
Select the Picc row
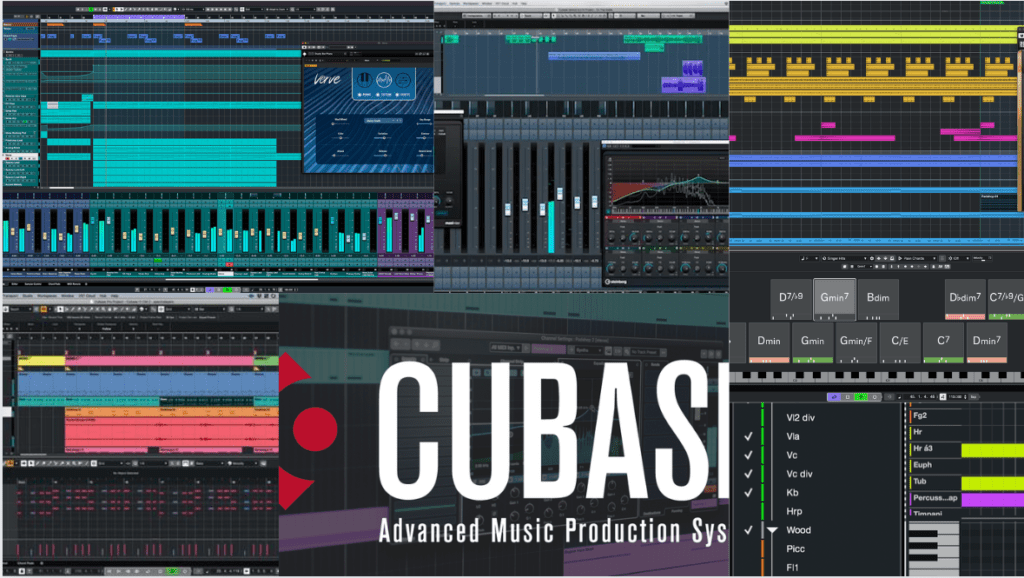click(x=795, y=549)
